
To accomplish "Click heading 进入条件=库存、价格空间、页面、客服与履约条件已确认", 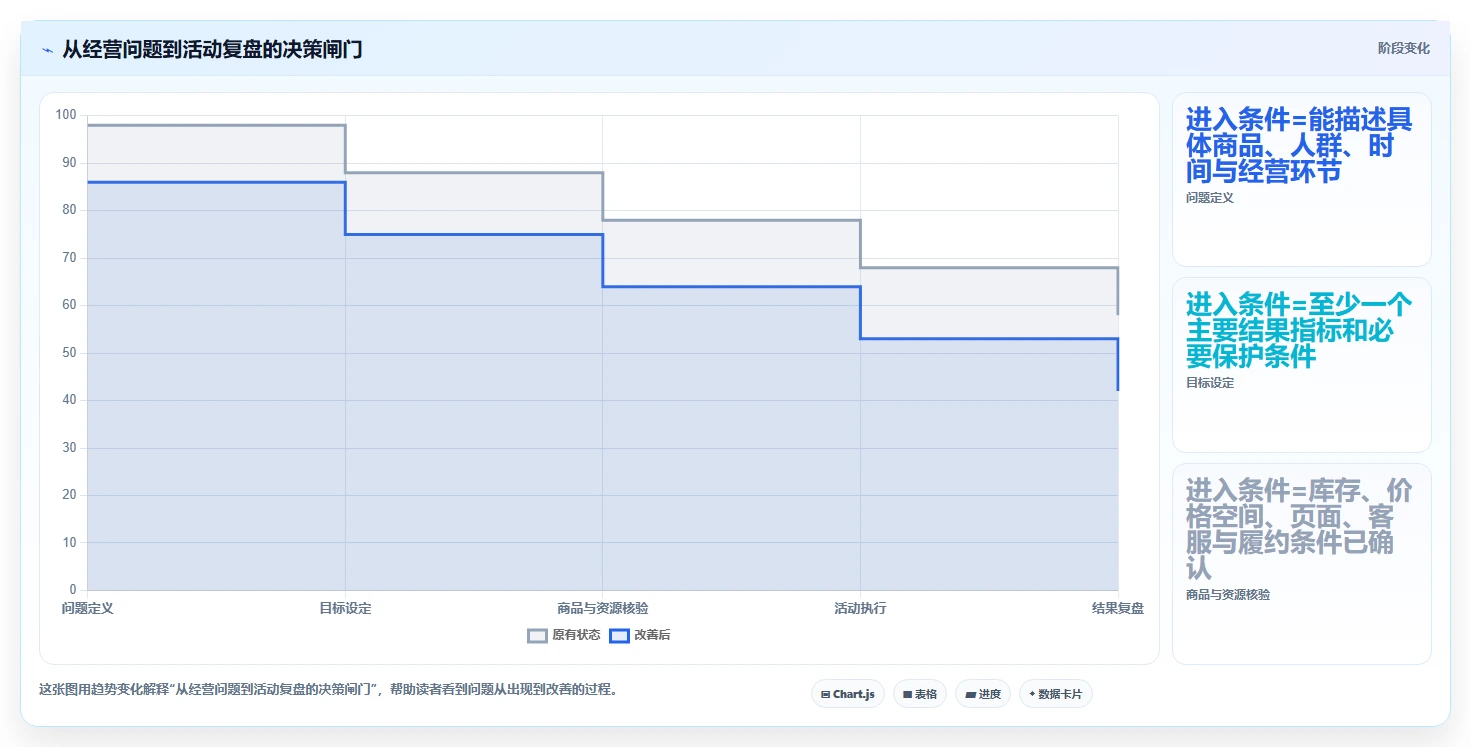I will pyautogui.click(x=1299, y=530).
